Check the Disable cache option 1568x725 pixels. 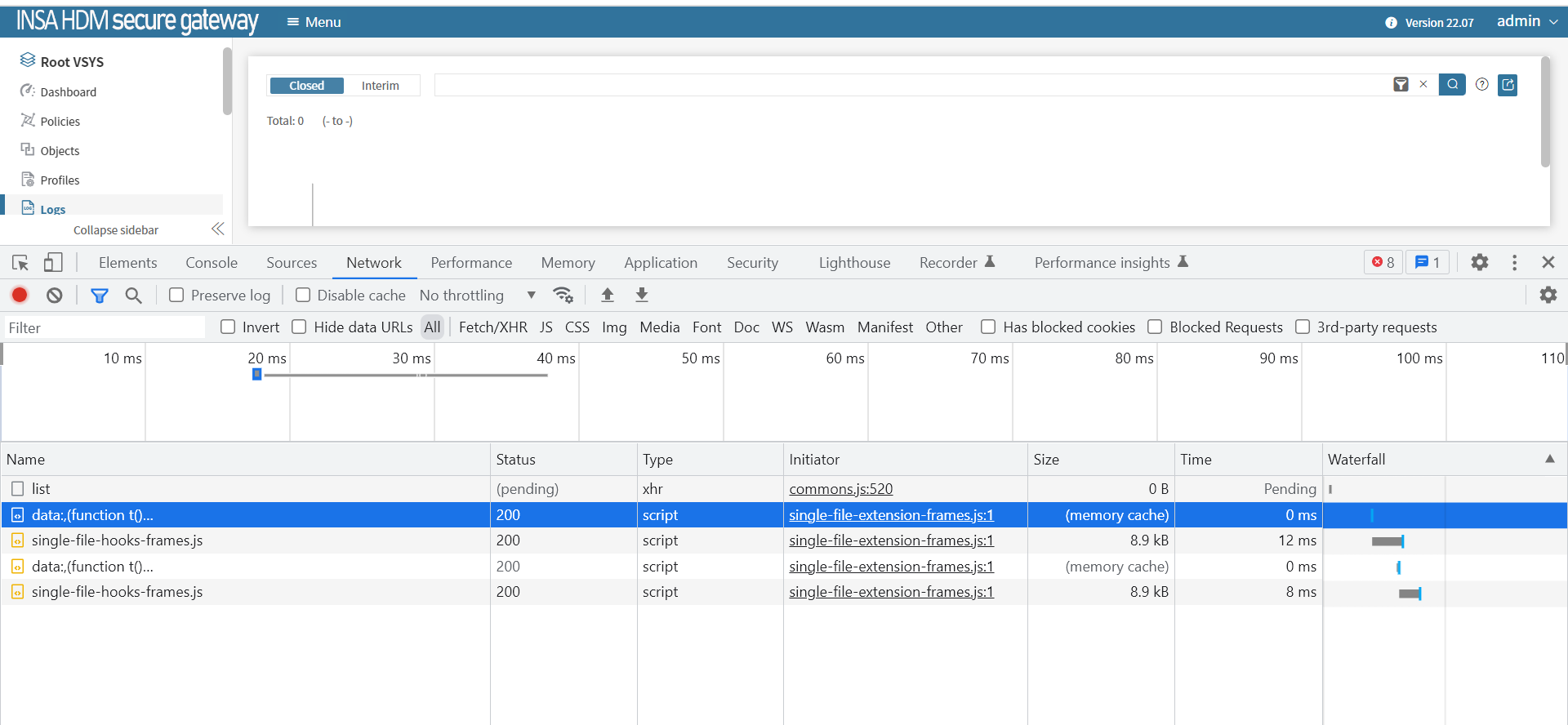303,295
